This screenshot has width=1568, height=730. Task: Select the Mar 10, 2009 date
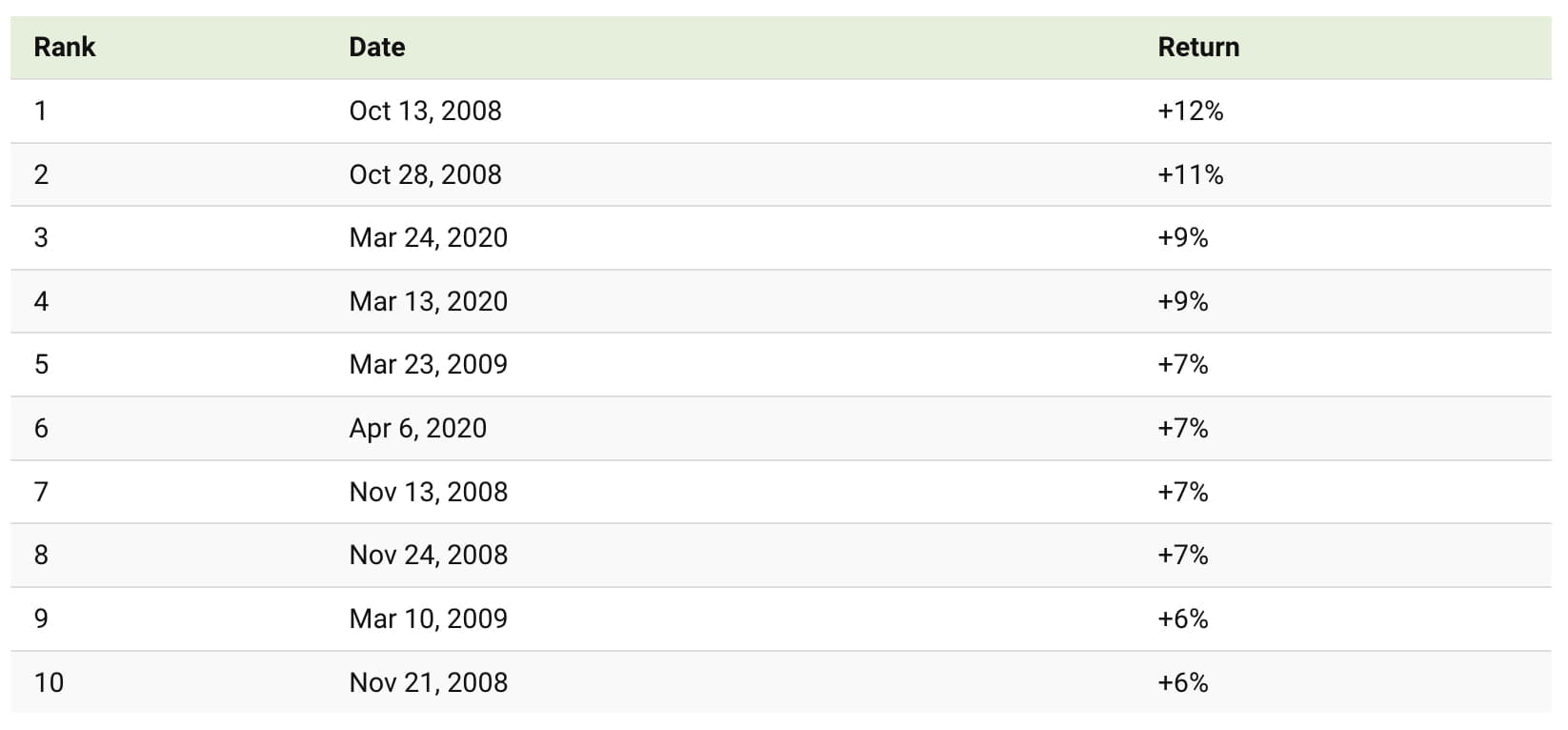(428, 618)
